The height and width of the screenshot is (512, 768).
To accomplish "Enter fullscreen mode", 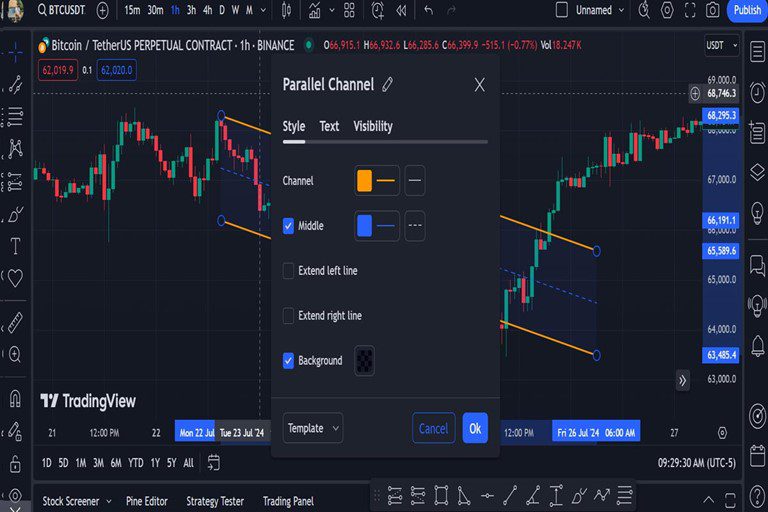I will [x=690, y=10].
